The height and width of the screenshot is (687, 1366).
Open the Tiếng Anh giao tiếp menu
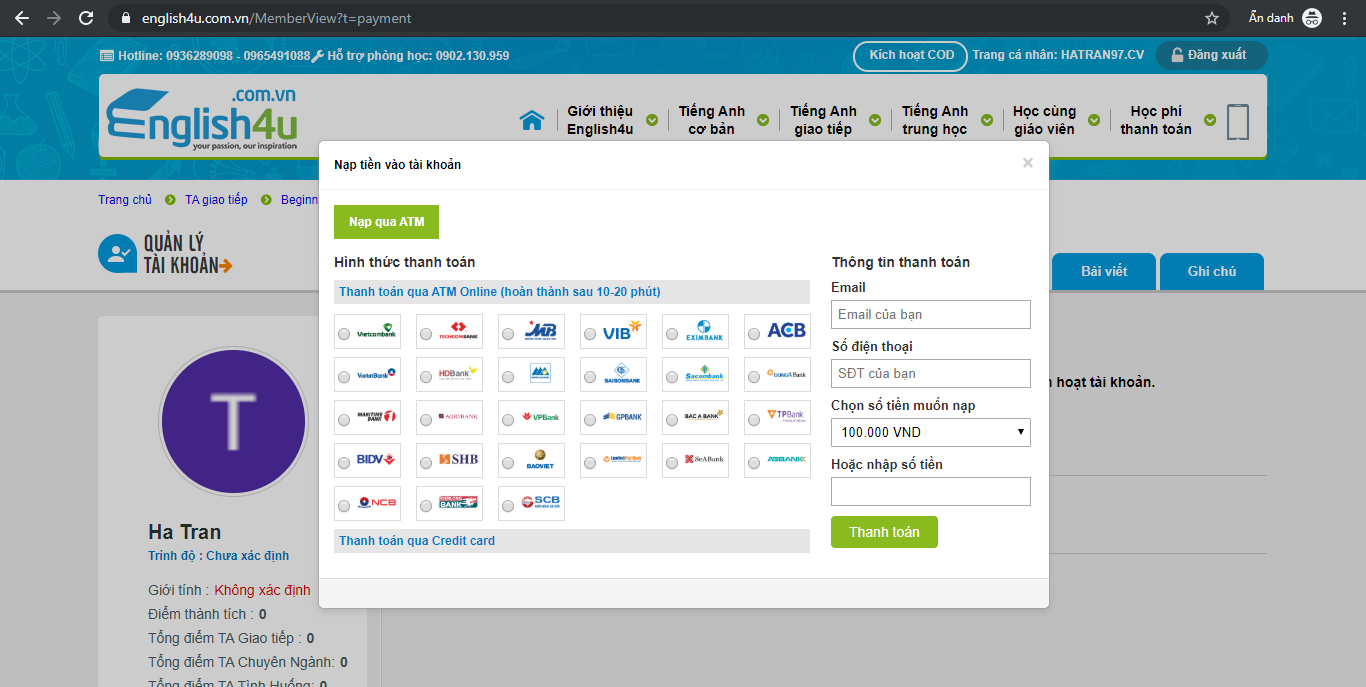[824, 120]
